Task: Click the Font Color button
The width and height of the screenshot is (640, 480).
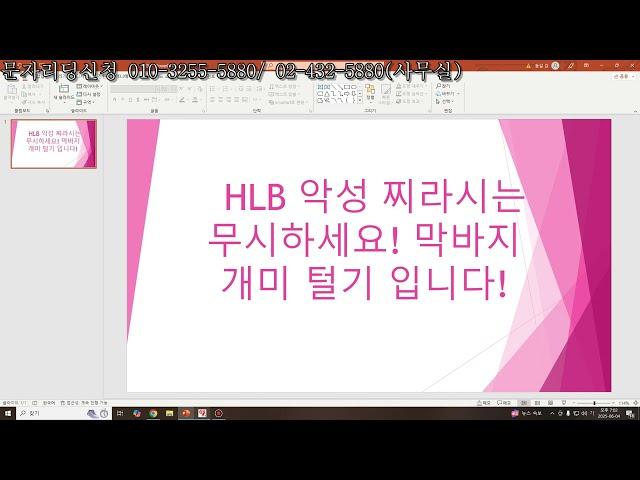Action: coord(196,100)
